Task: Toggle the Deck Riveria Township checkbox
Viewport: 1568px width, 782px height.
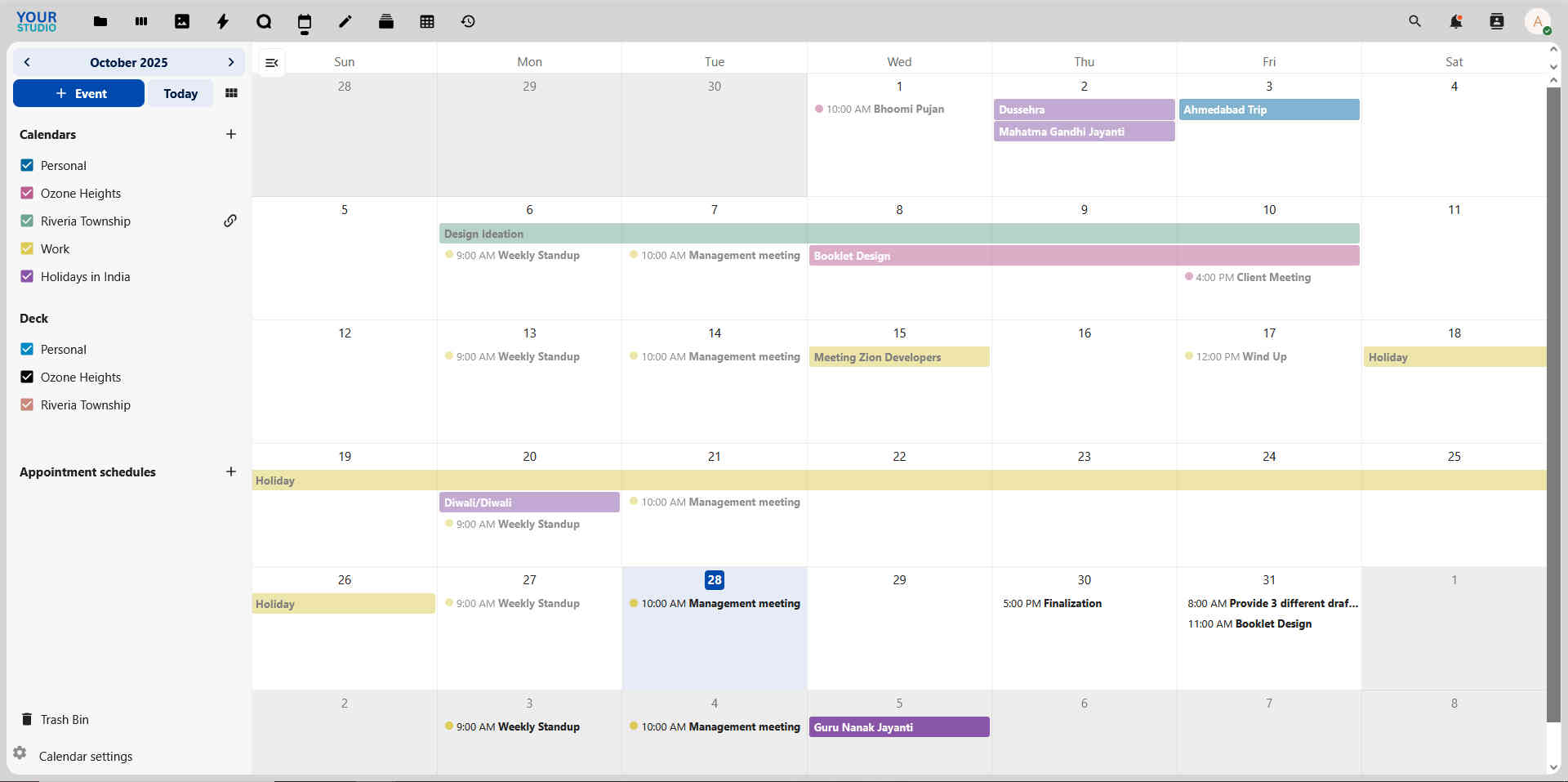Action: pos(27,404)
